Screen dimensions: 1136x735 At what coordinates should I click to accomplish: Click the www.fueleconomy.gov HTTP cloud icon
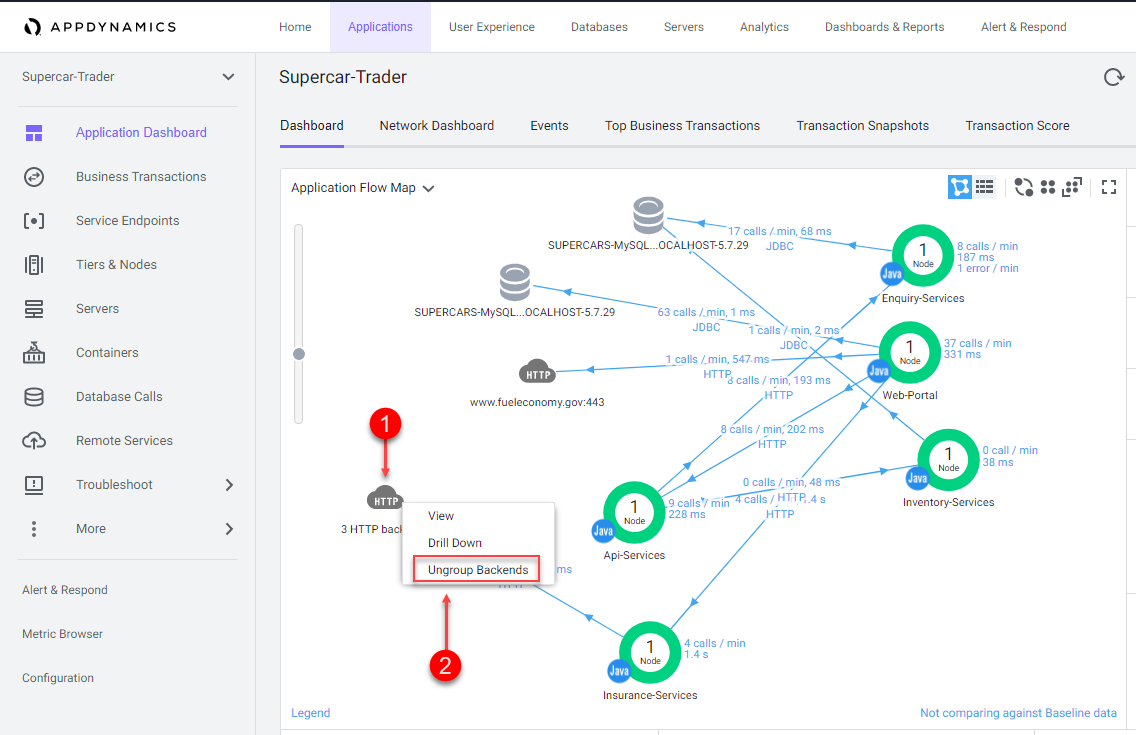point(537,371)
